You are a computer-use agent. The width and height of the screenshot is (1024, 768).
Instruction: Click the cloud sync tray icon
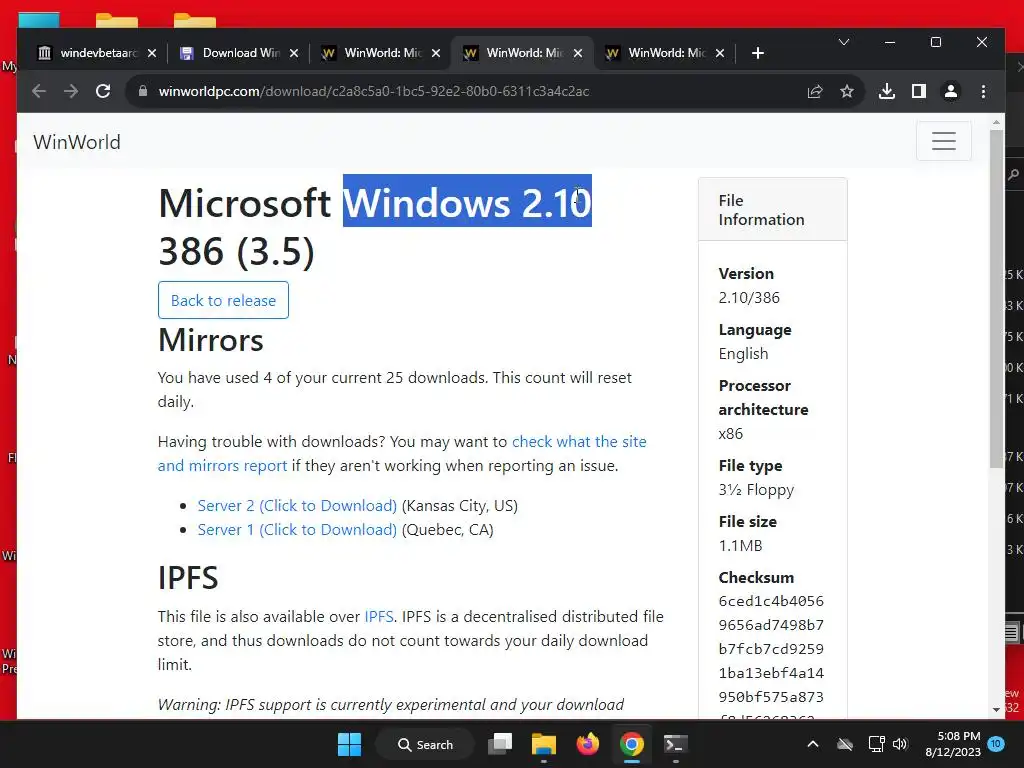845,744
